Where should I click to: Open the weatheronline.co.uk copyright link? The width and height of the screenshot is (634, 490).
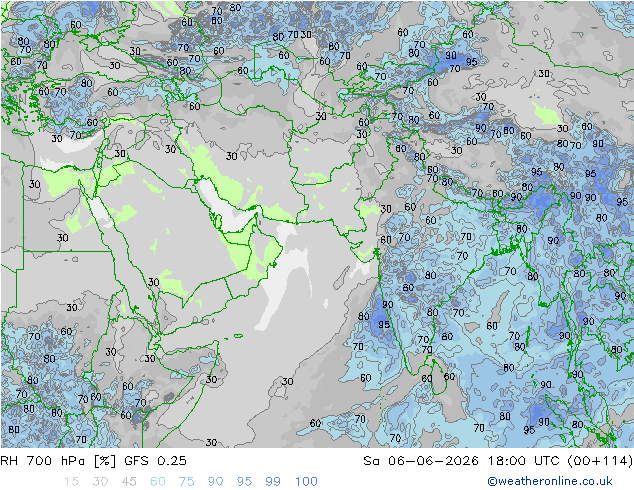pos(550,481)
